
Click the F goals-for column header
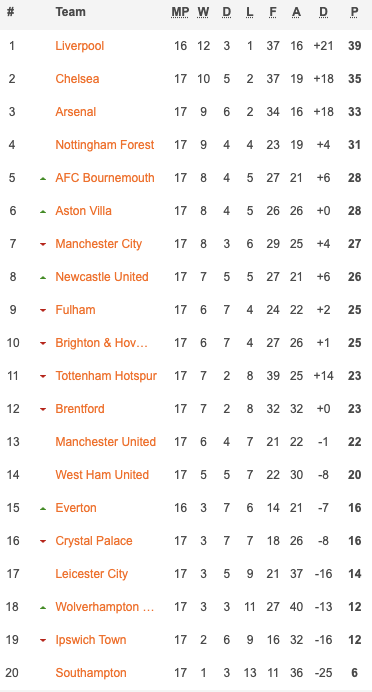pos(273,12)
